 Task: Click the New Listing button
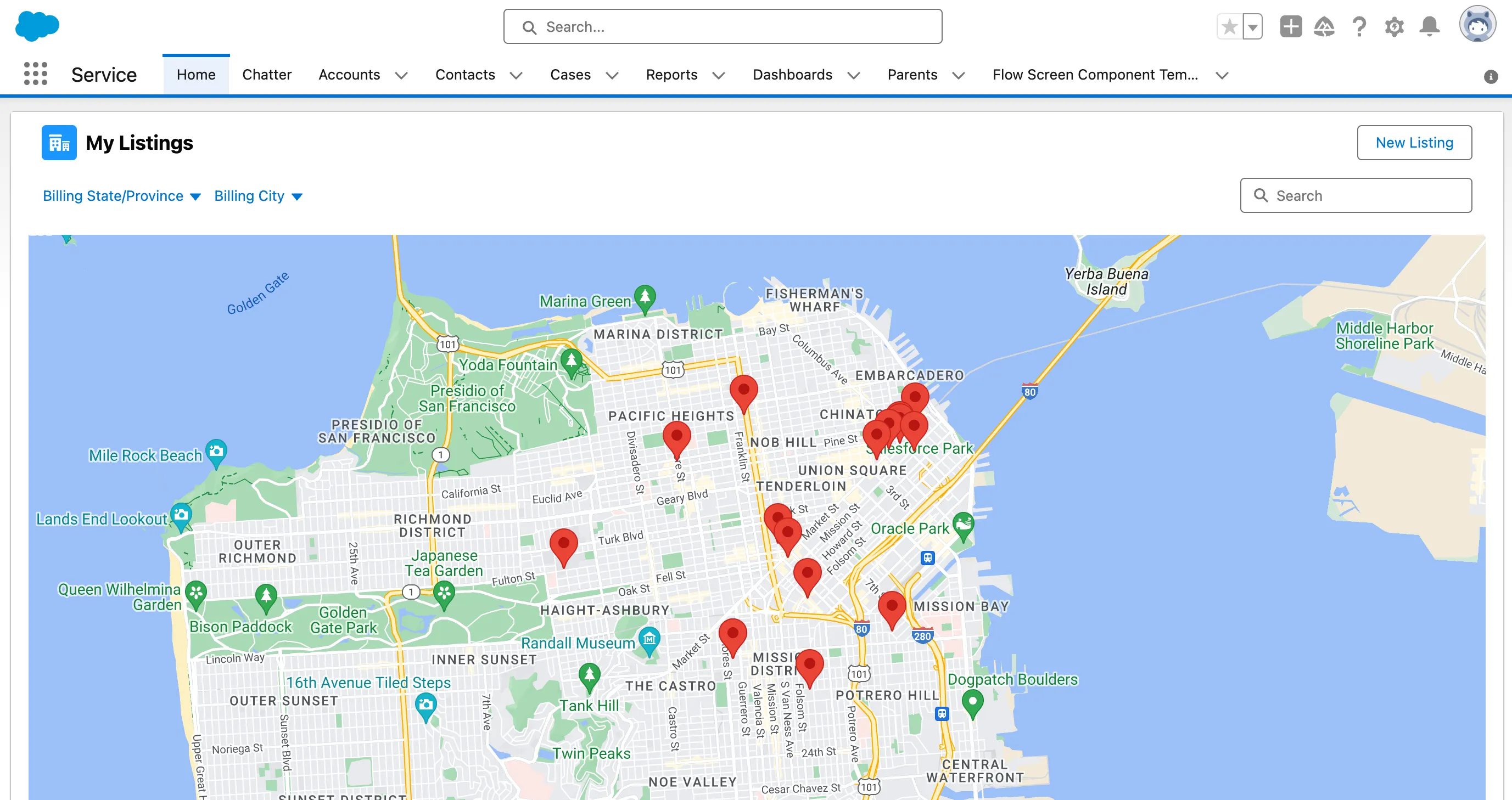pyautogui.click(x=1414, y=142)
